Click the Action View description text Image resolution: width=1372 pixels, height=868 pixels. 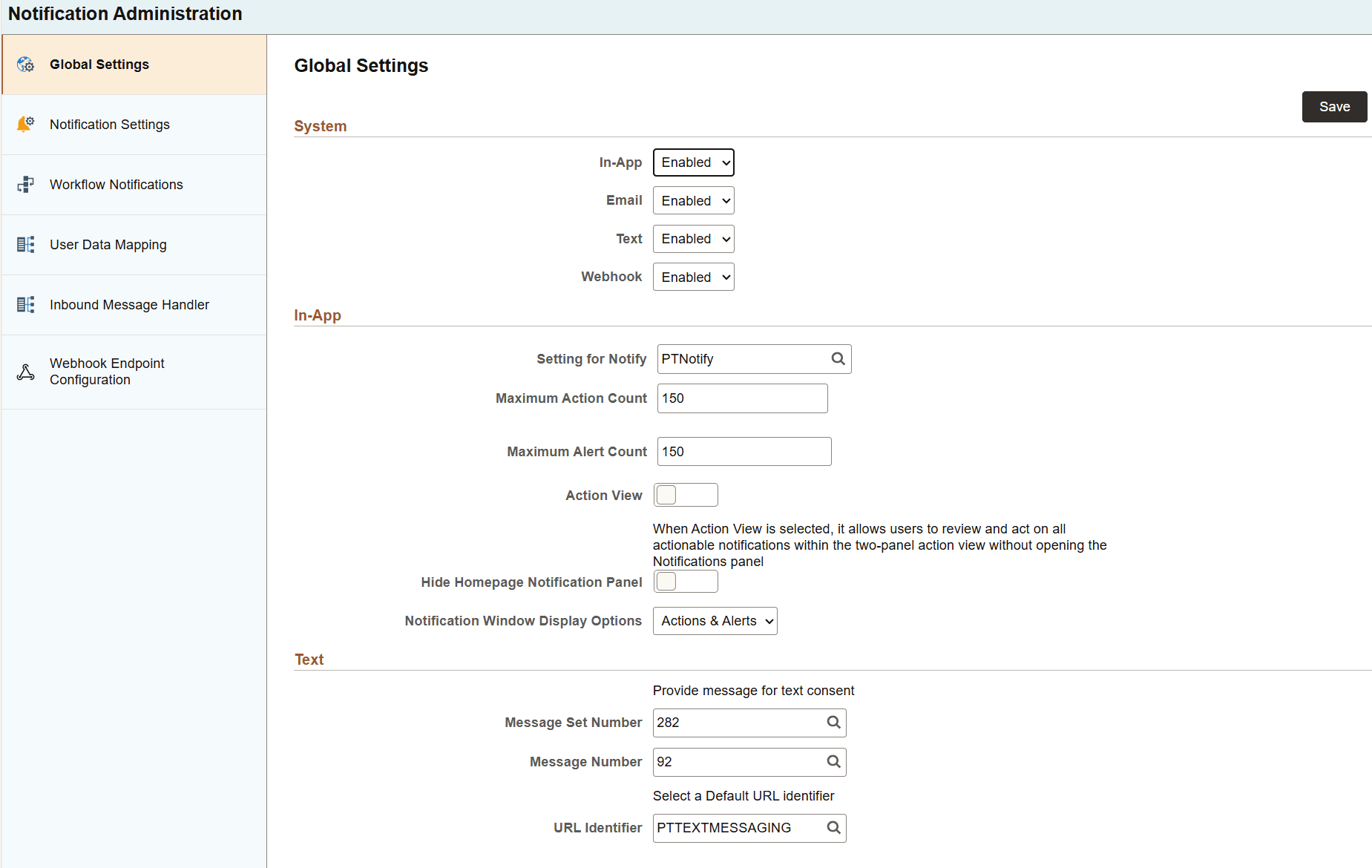[880, 545]
